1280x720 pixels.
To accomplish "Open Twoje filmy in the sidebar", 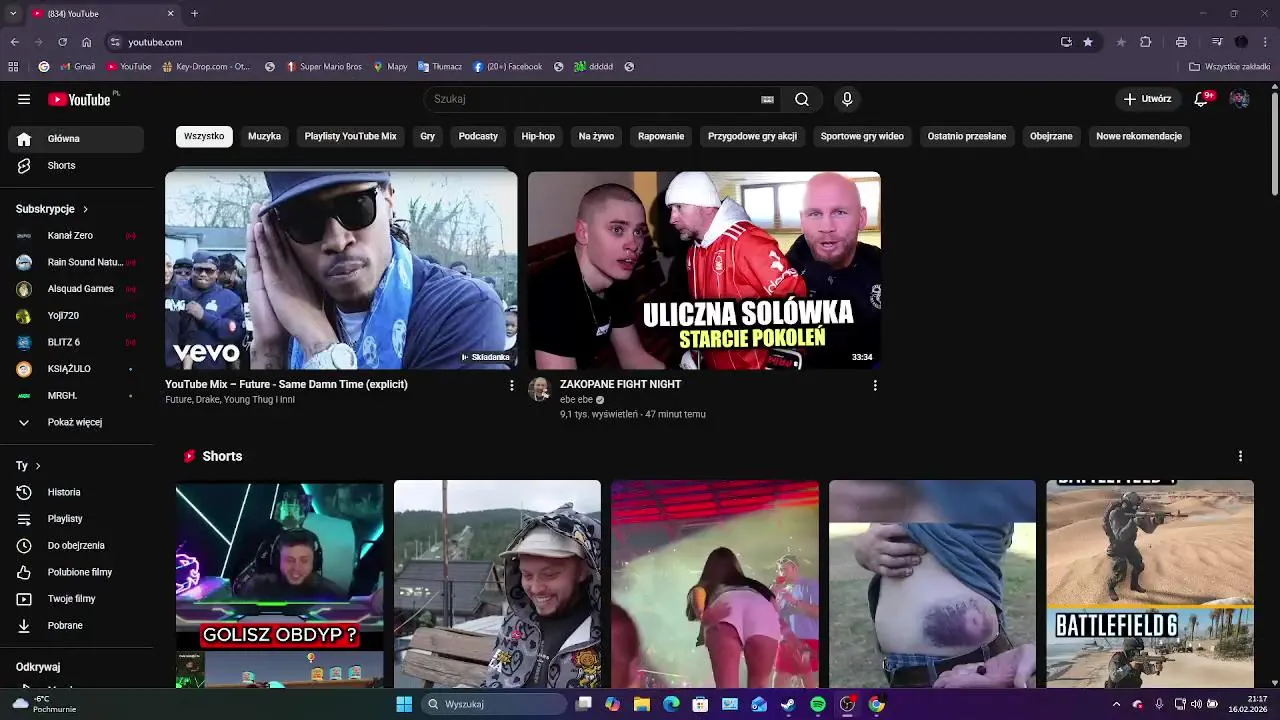I will (76, 599).
